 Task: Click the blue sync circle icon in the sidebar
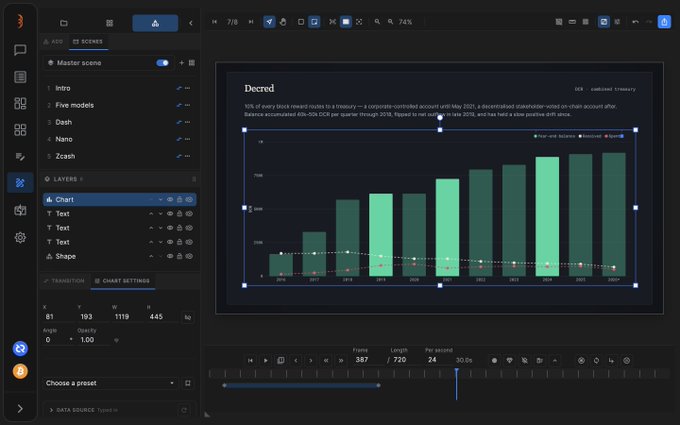point(20,348)
